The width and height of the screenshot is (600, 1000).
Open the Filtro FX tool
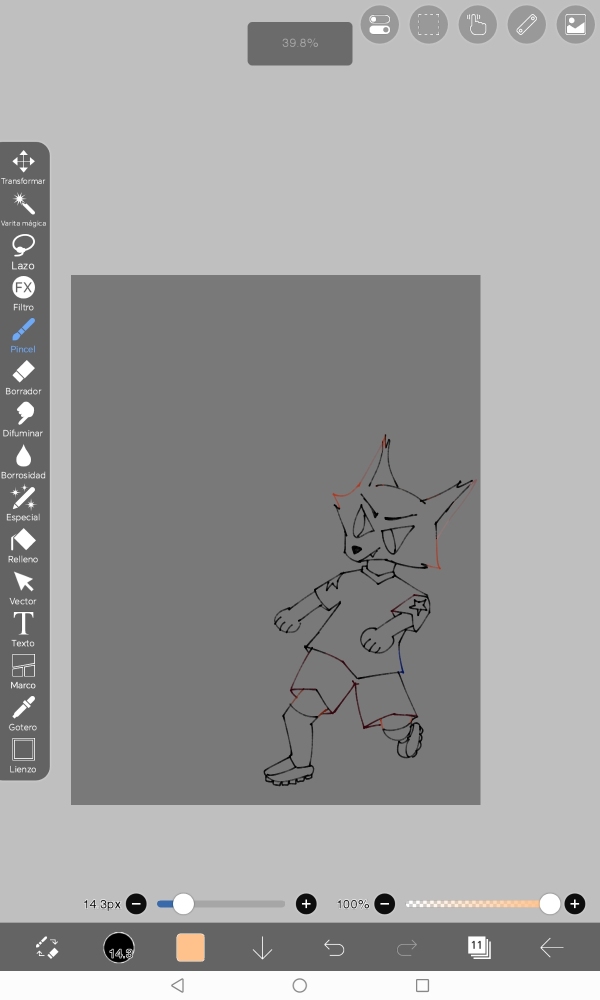23,294
